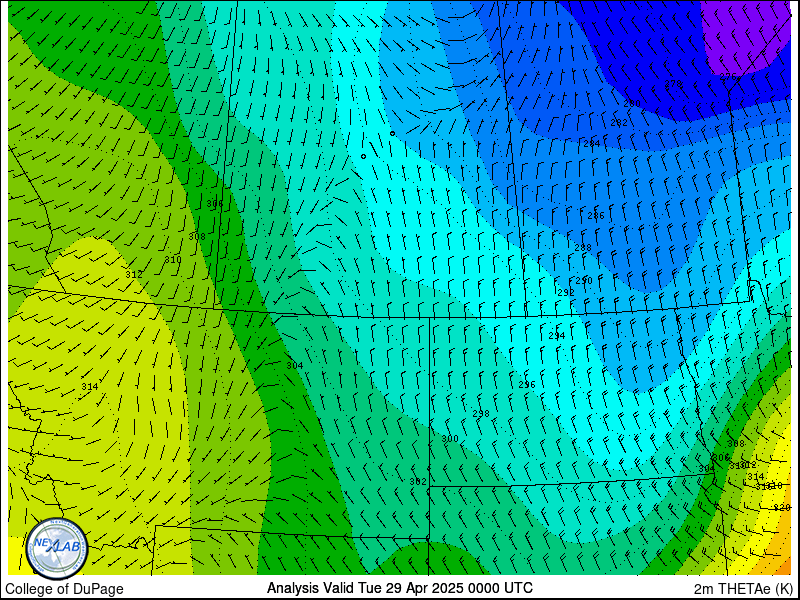Select the 288 contour label
Image resolution: width=800 pixels, height=600 pixels.
[x=583, y=248]
